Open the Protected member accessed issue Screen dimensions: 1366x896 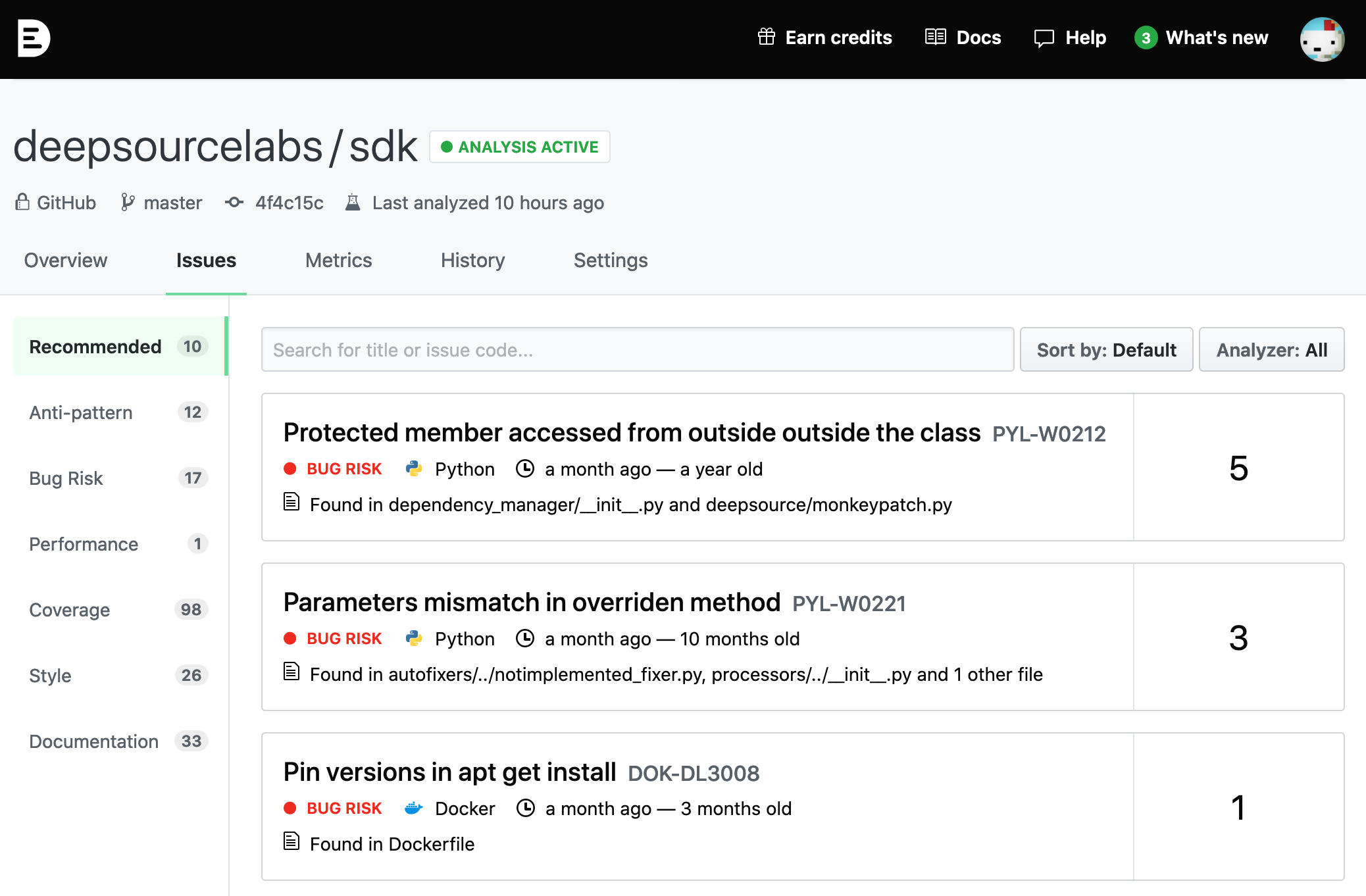631,433
